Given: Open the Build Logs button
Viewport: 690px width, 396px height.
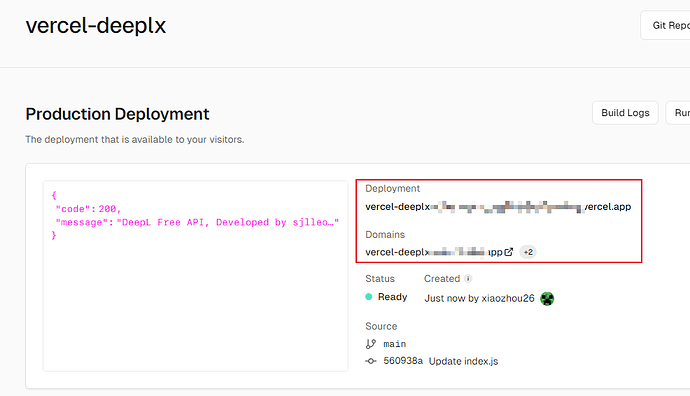Looking at the screenshot, I should [x=625, y=113].
